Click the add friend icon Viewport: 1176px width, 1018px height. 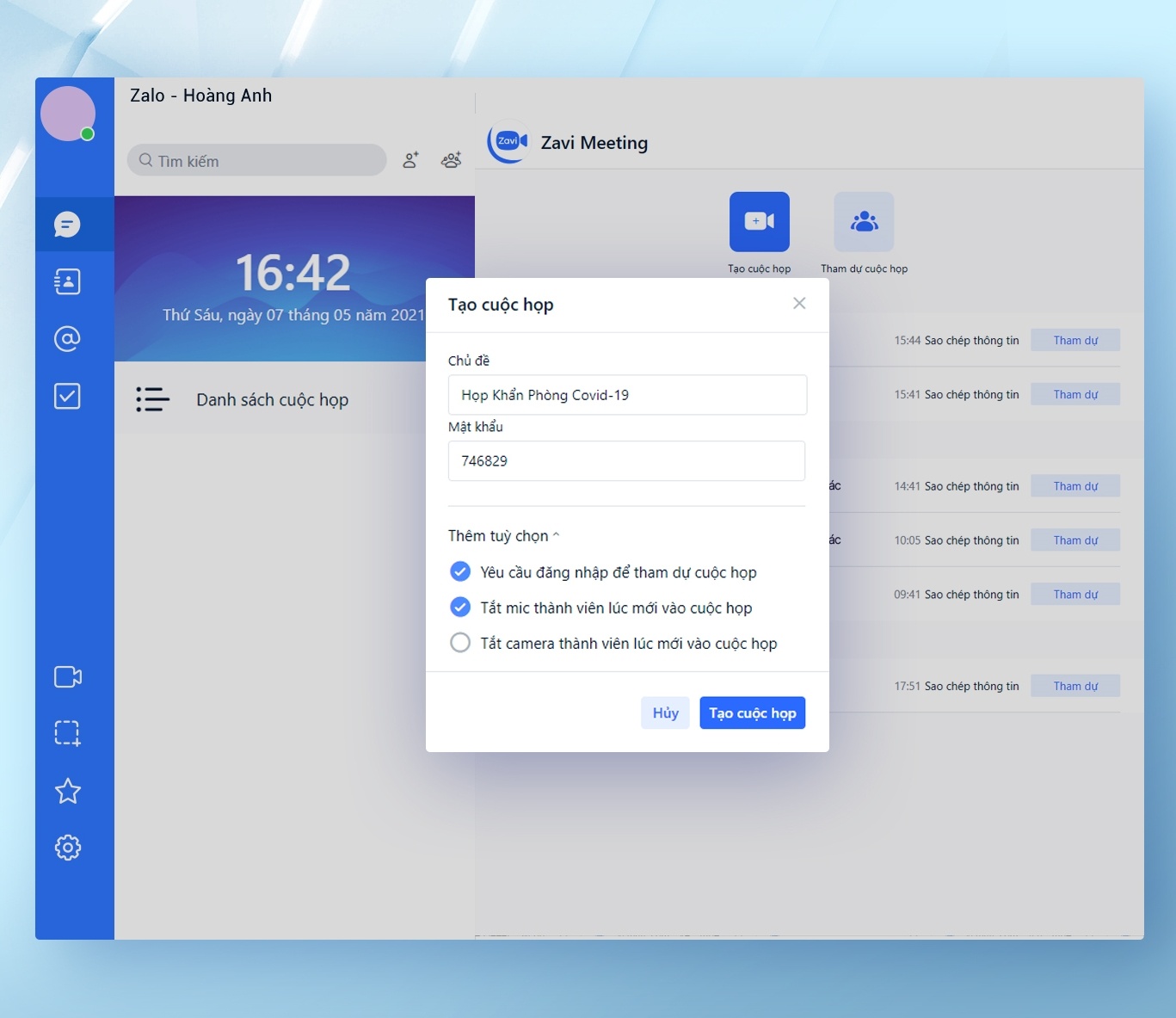point(411,160)
